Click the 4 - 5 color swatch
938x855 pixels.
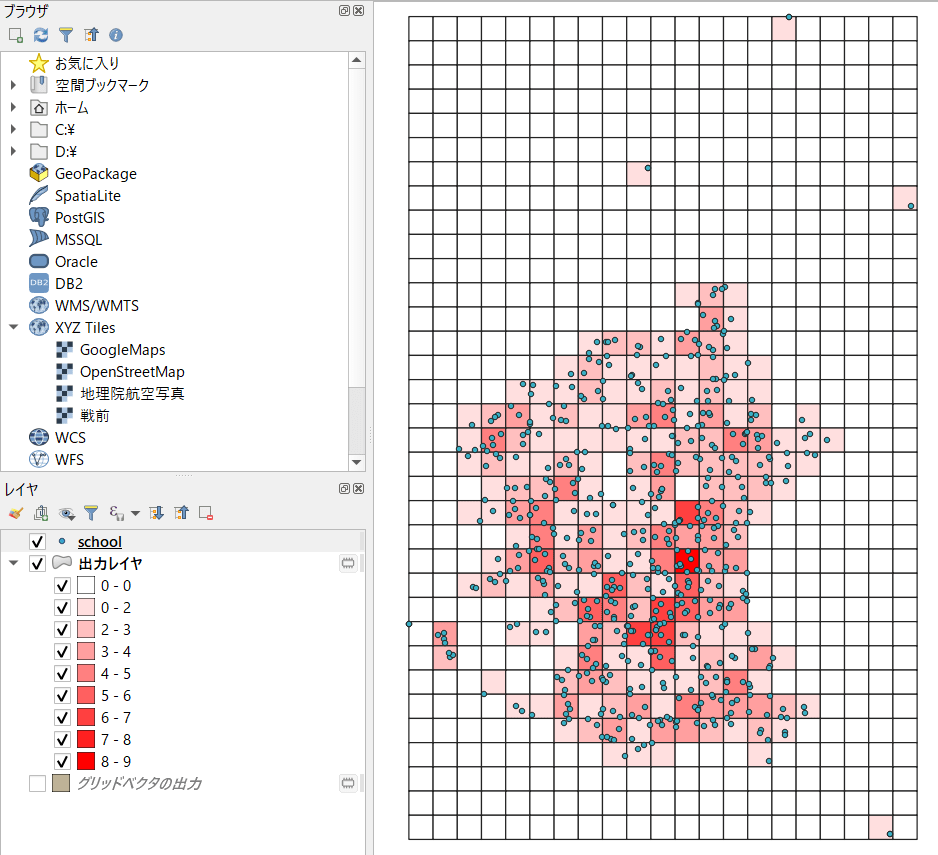tap(86, 673)
